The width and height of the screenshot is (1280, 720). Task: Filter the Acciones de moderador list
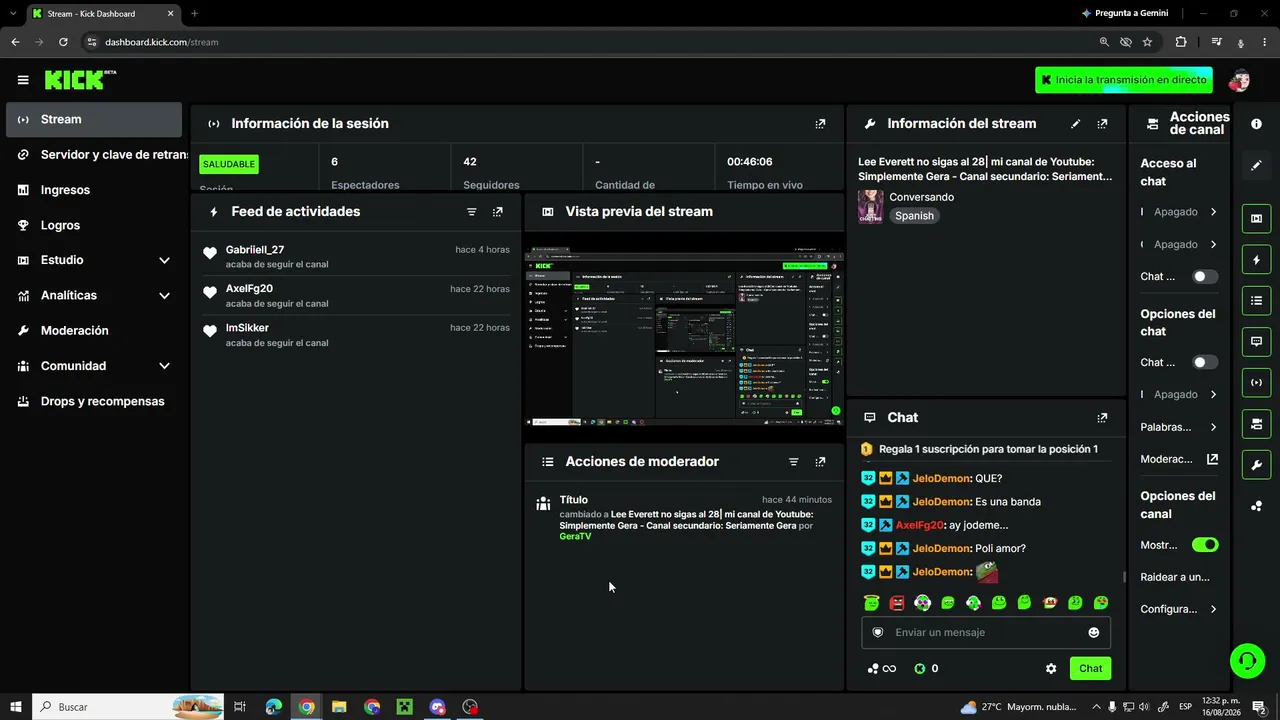(x=793, y=462)
